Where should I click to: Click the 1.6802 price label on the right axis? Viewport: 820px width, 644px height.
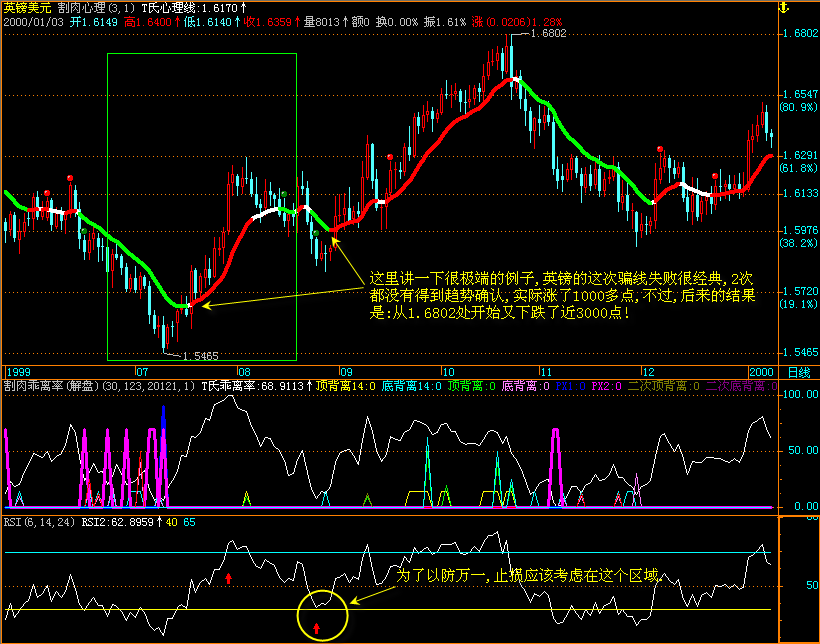[x=799, y=33]
